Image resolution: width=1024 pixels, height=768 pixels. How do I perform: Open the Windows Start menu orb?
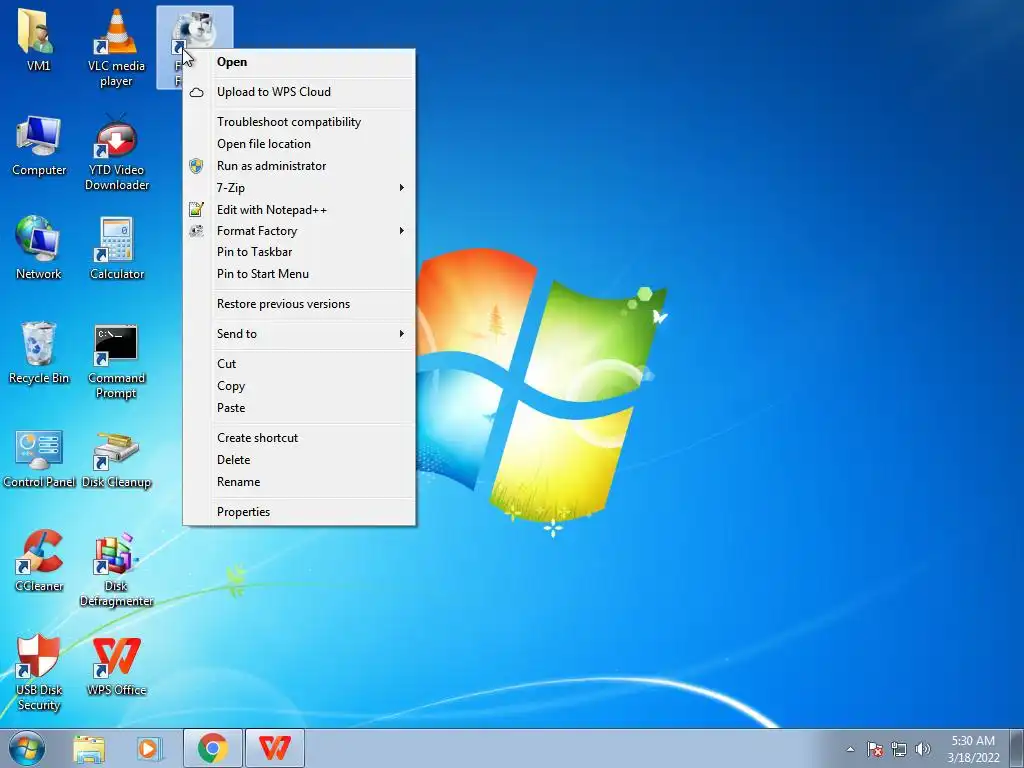[x=27, y=748]
